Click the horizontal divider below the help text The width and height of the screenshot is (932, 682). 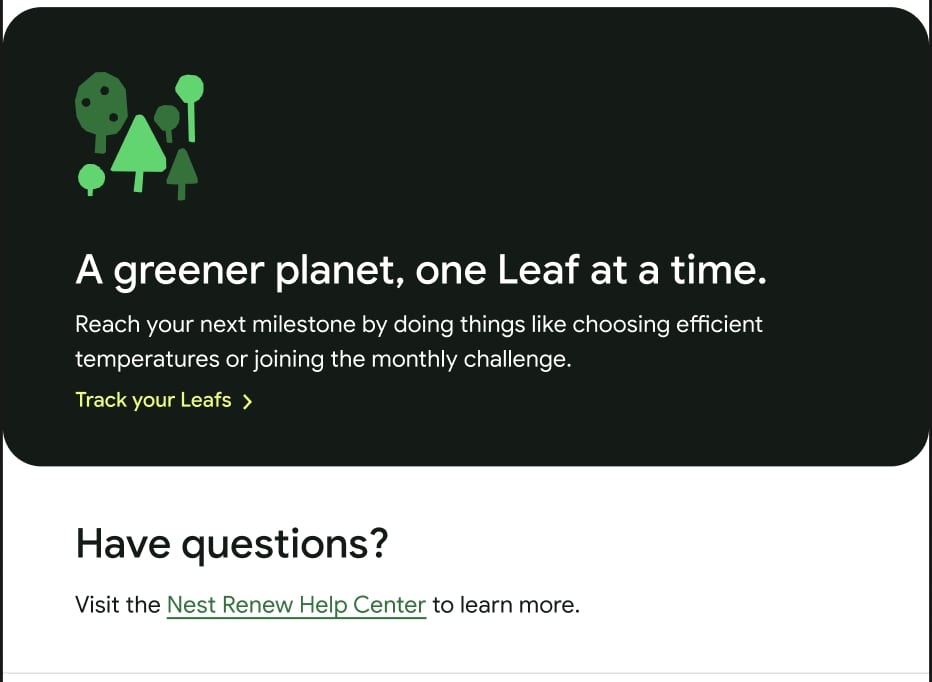[466, 673]
